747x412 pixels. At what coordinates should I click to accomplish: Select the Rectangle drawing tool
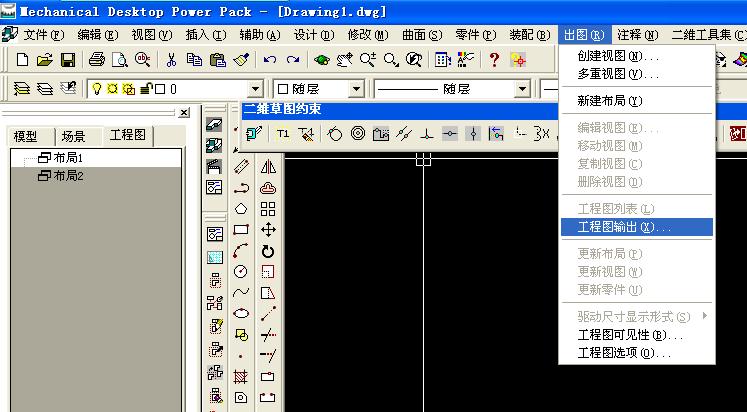click(241, 230)
